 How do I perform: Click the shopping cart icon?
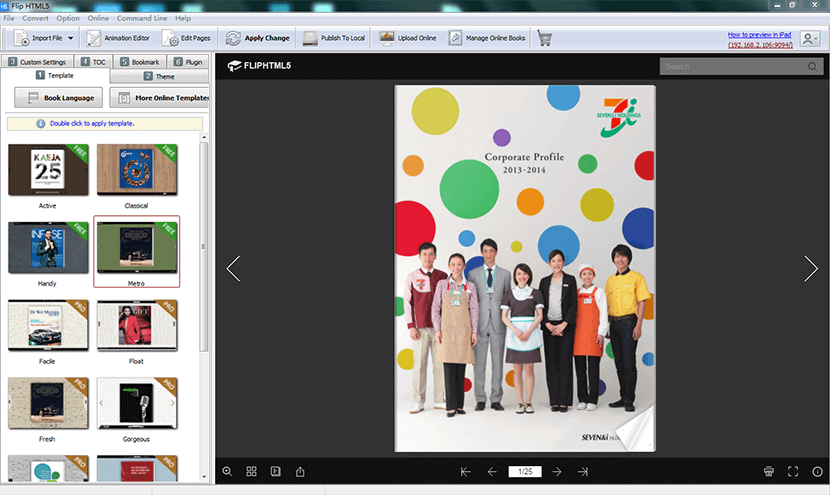(x=544, y=38)
